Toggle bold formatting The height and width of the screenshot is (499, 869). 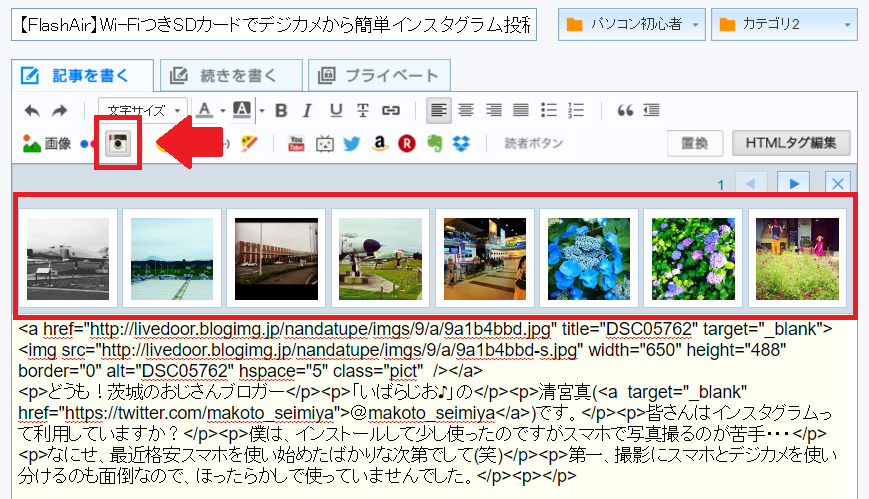(x=281, y=111)
